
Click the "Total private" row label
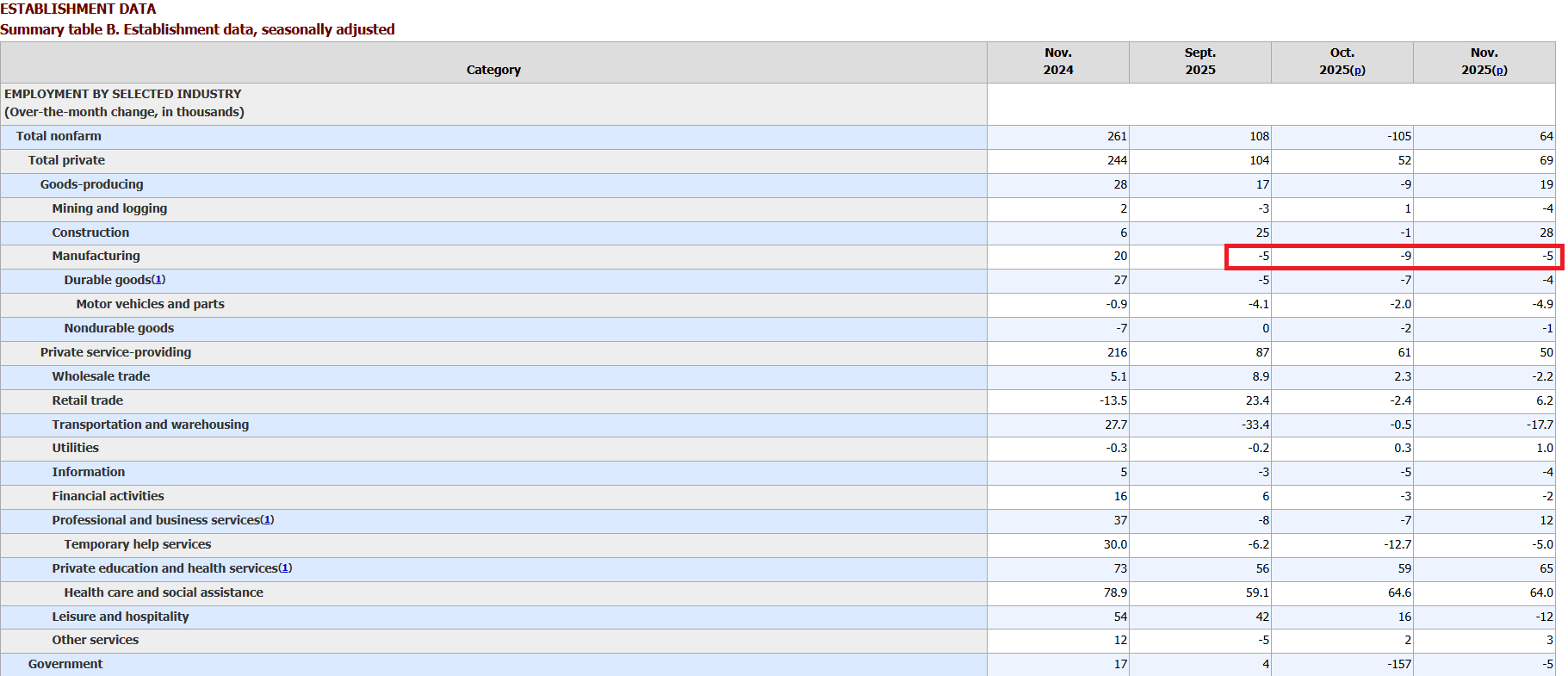pos(66,160)
